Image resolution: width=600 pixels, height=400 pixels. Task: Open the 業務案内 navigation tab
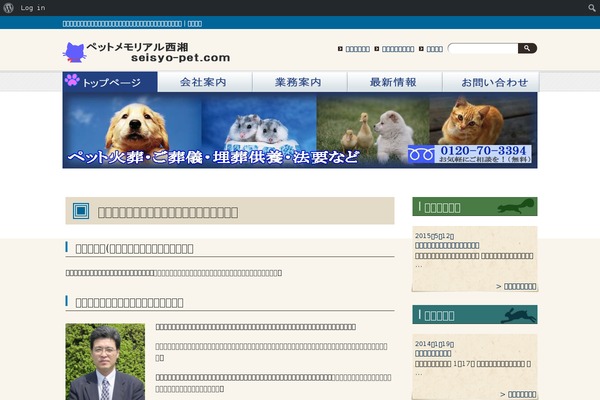pyautogui.click(x=300, y=82)
